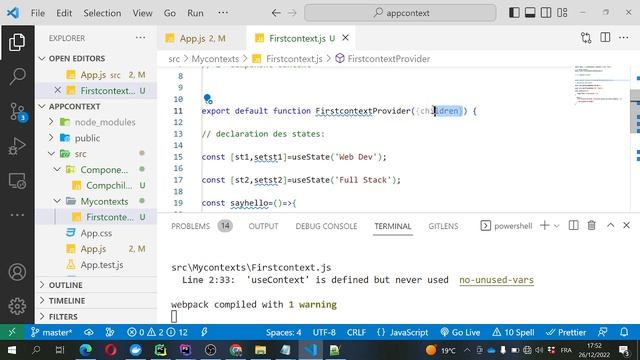This screenshot has width=640, height=360.
Task: Click the no-unused-vars link in terminal
Action: click(496, 280)
